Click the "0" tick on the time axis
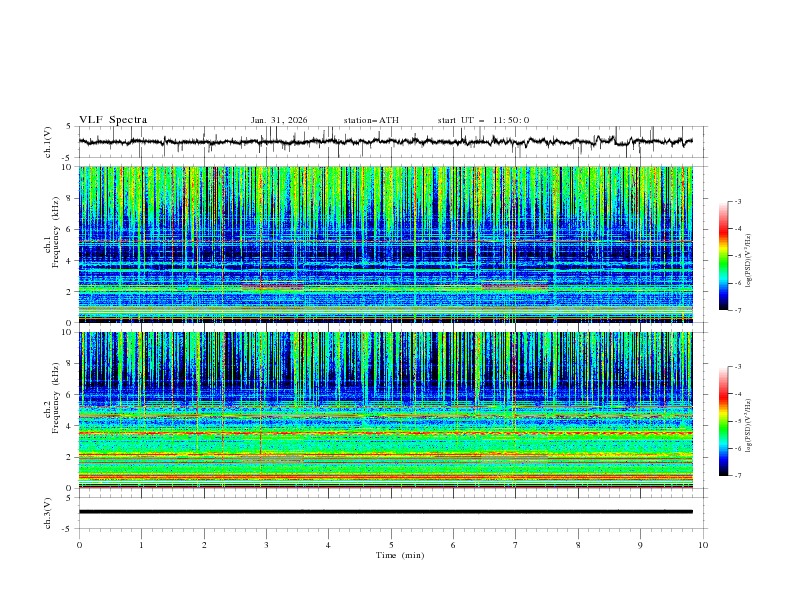Image resolution: width=792 pixels, height=612 pixels. [79, 545]
